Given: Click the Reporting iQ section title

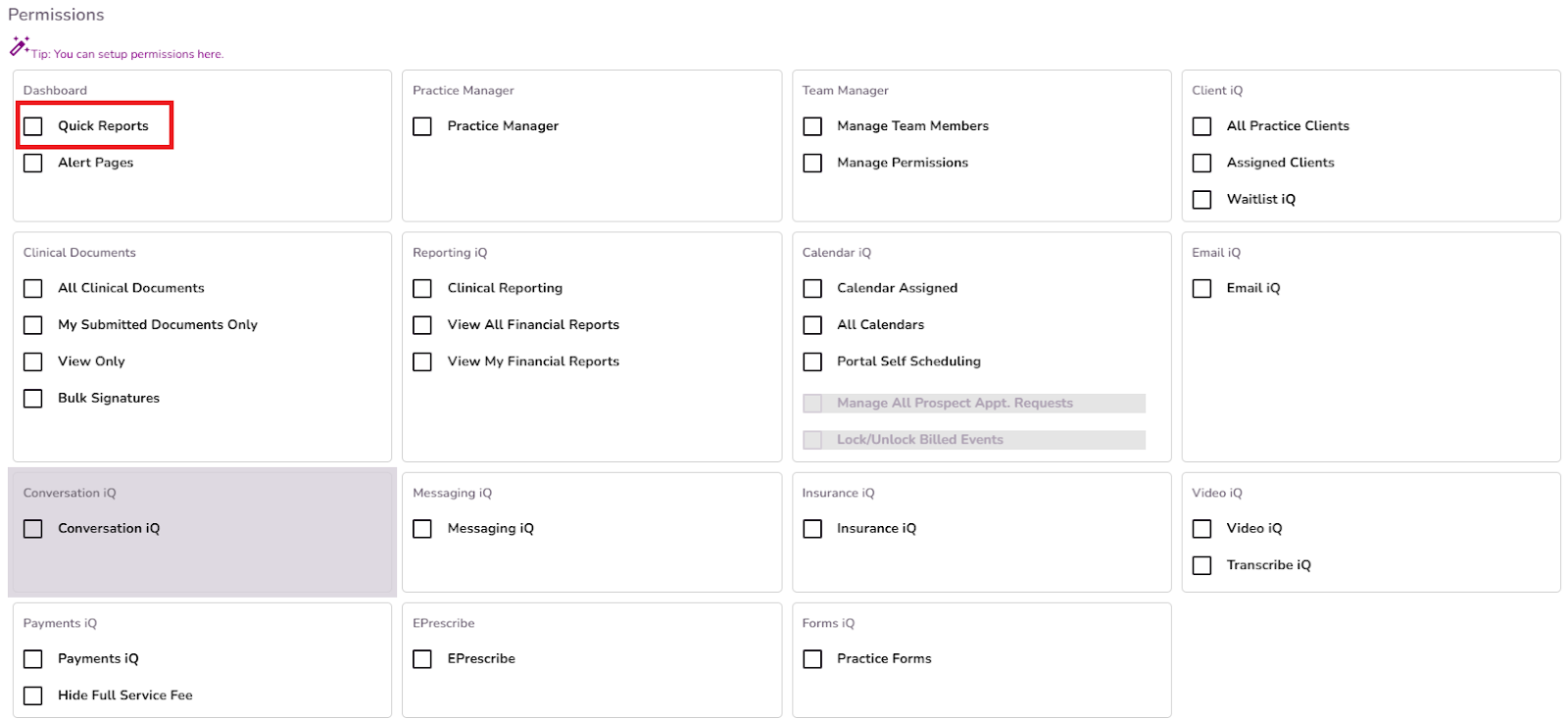Looking at the screenshot, I should tap(450, 253).
